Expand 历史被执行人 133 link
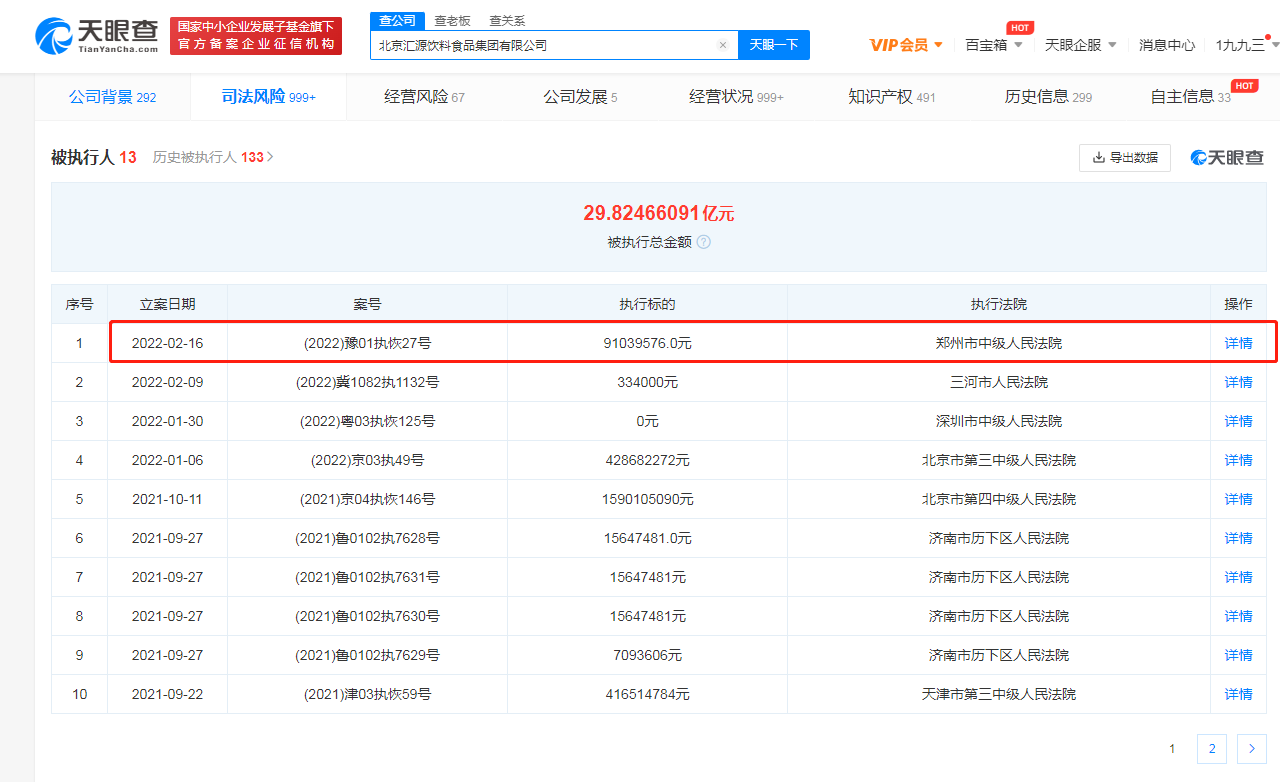Image resolution: width=1280 pixels, height=782 pixels. click(x=213, y=157)
